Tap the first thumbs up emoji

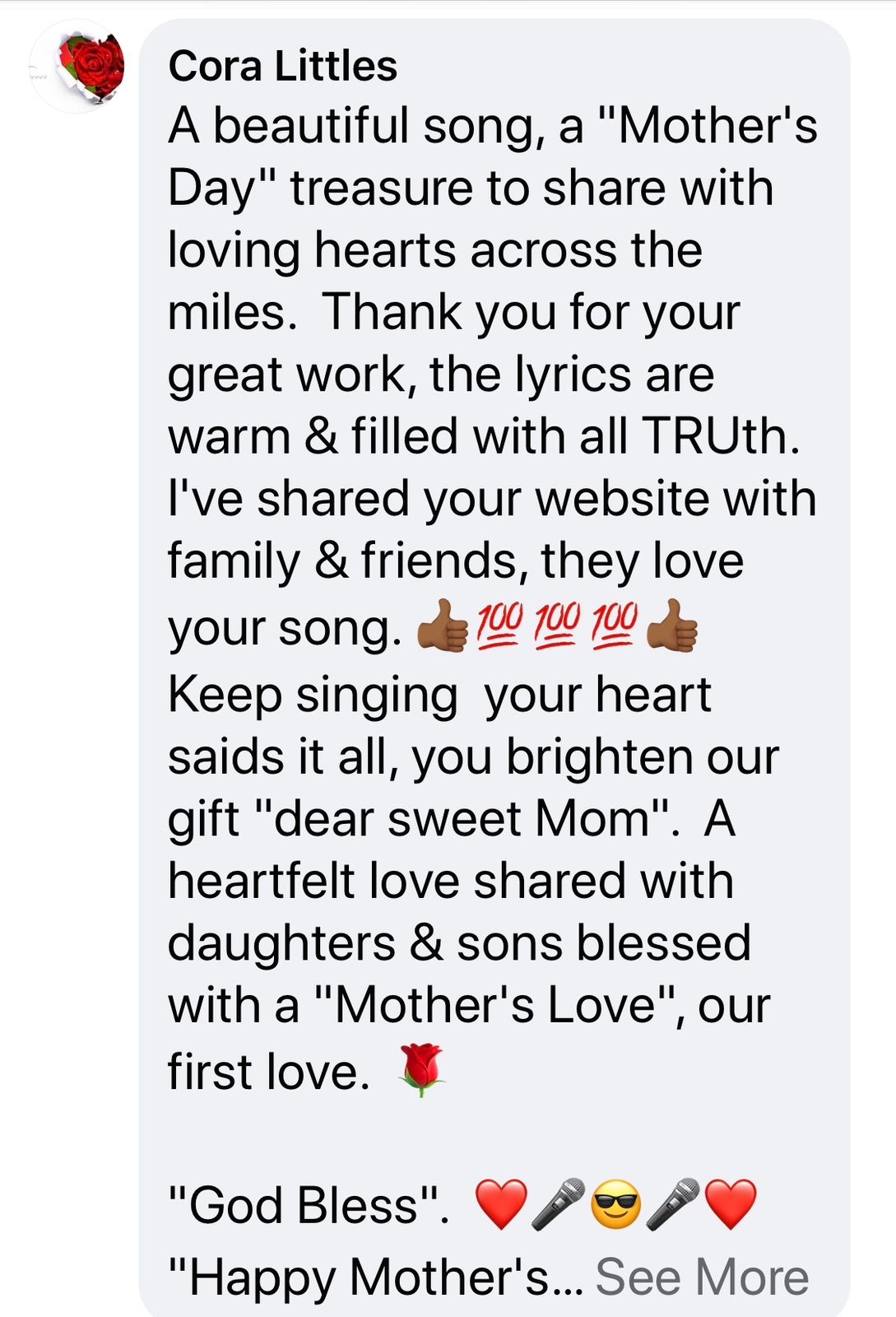(x=443, y=626)
